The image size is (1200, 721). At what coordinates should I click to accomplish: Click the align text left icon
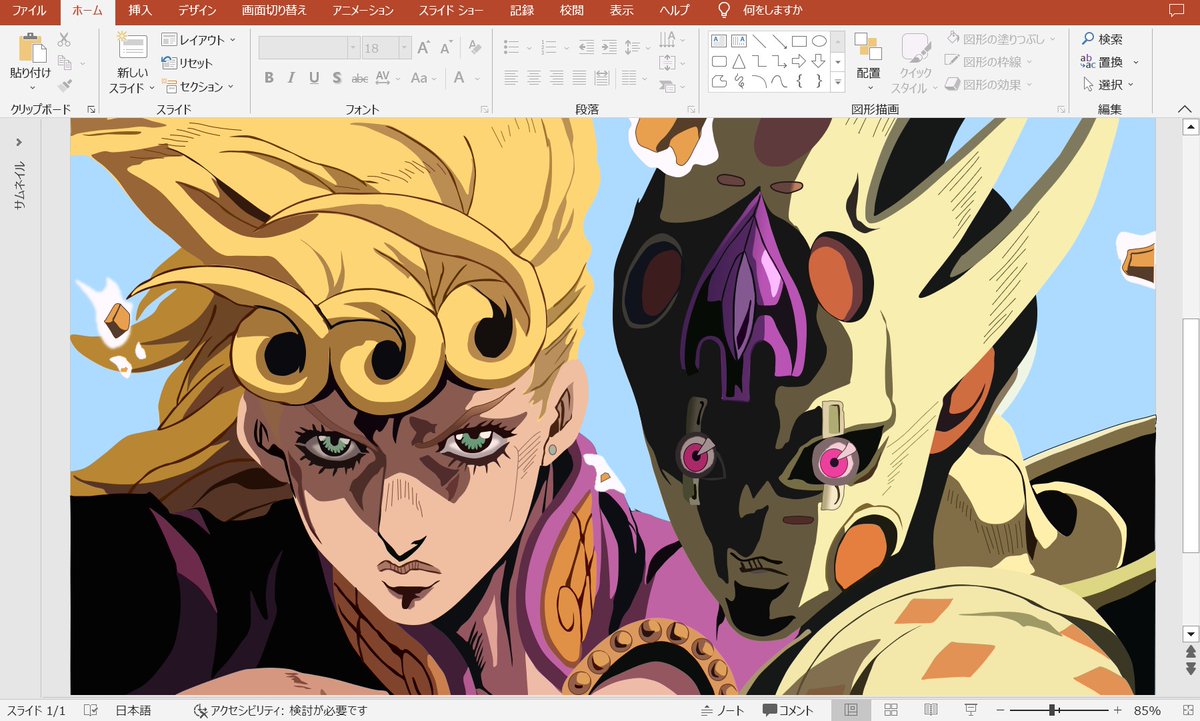[x=511, y=78]
